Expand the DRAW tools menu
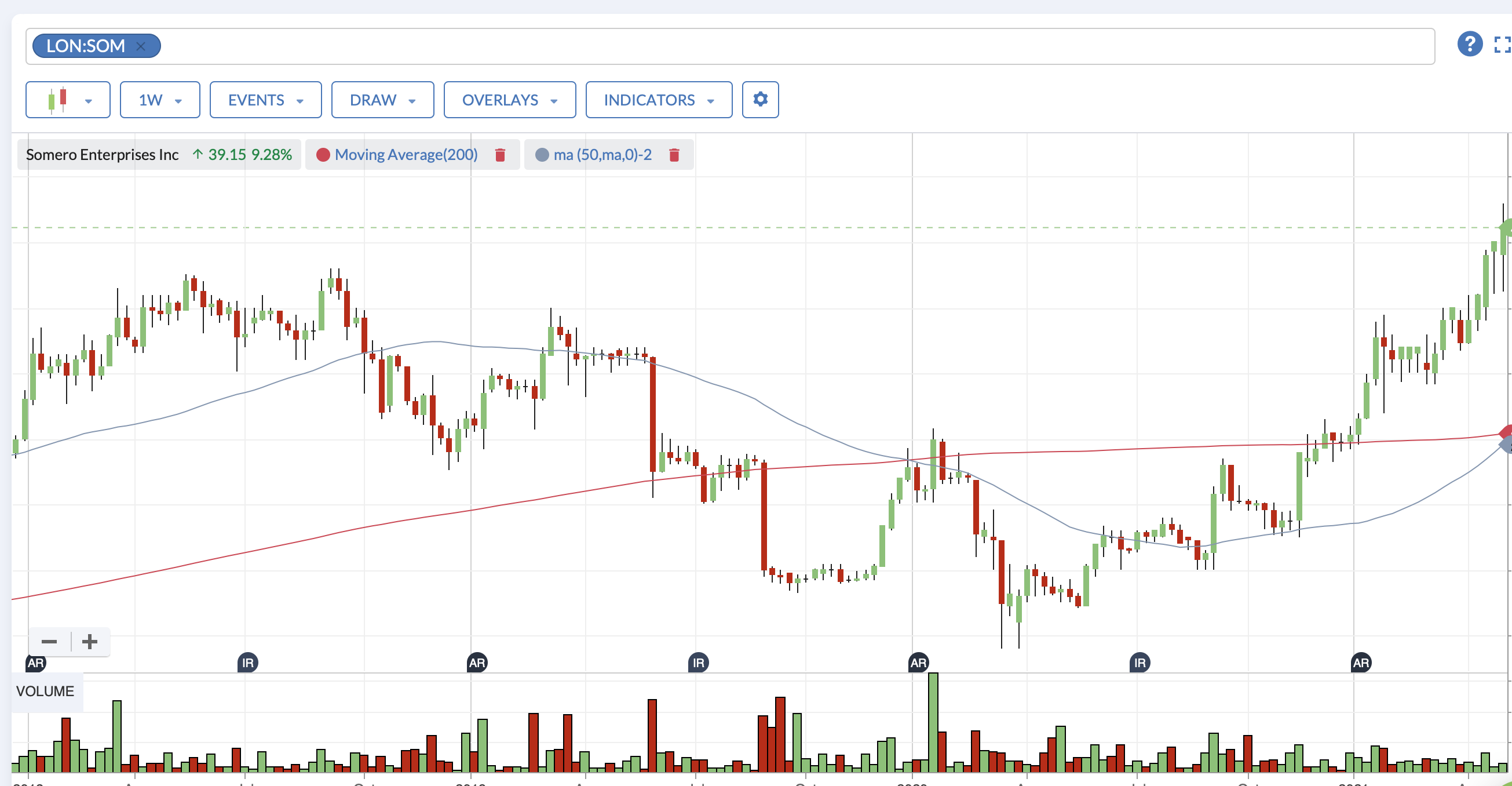The width and height of the screenshot is (1512, 786). pyautogui.click(x=383, y=100)
